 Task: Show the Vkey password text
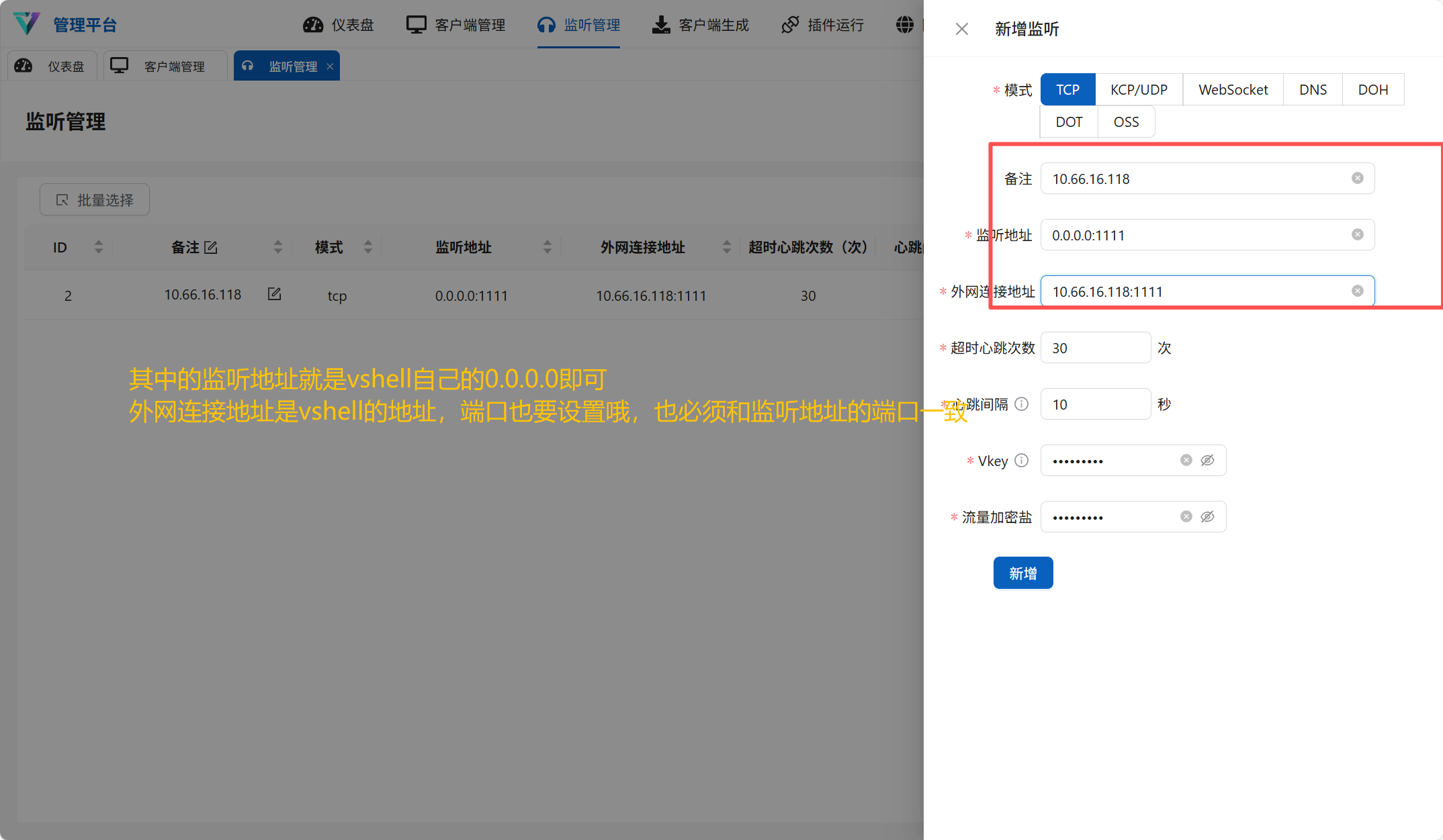tap(1207, 460)
